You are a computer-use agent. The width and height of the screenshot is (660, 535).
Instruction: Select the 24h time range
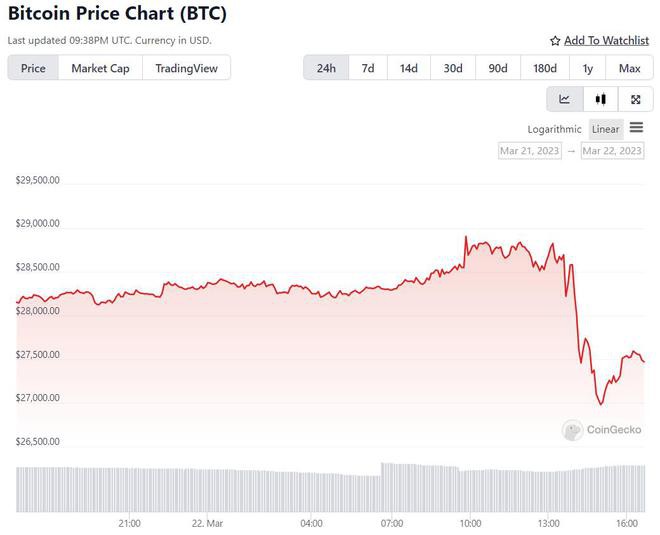coord(326,68)
